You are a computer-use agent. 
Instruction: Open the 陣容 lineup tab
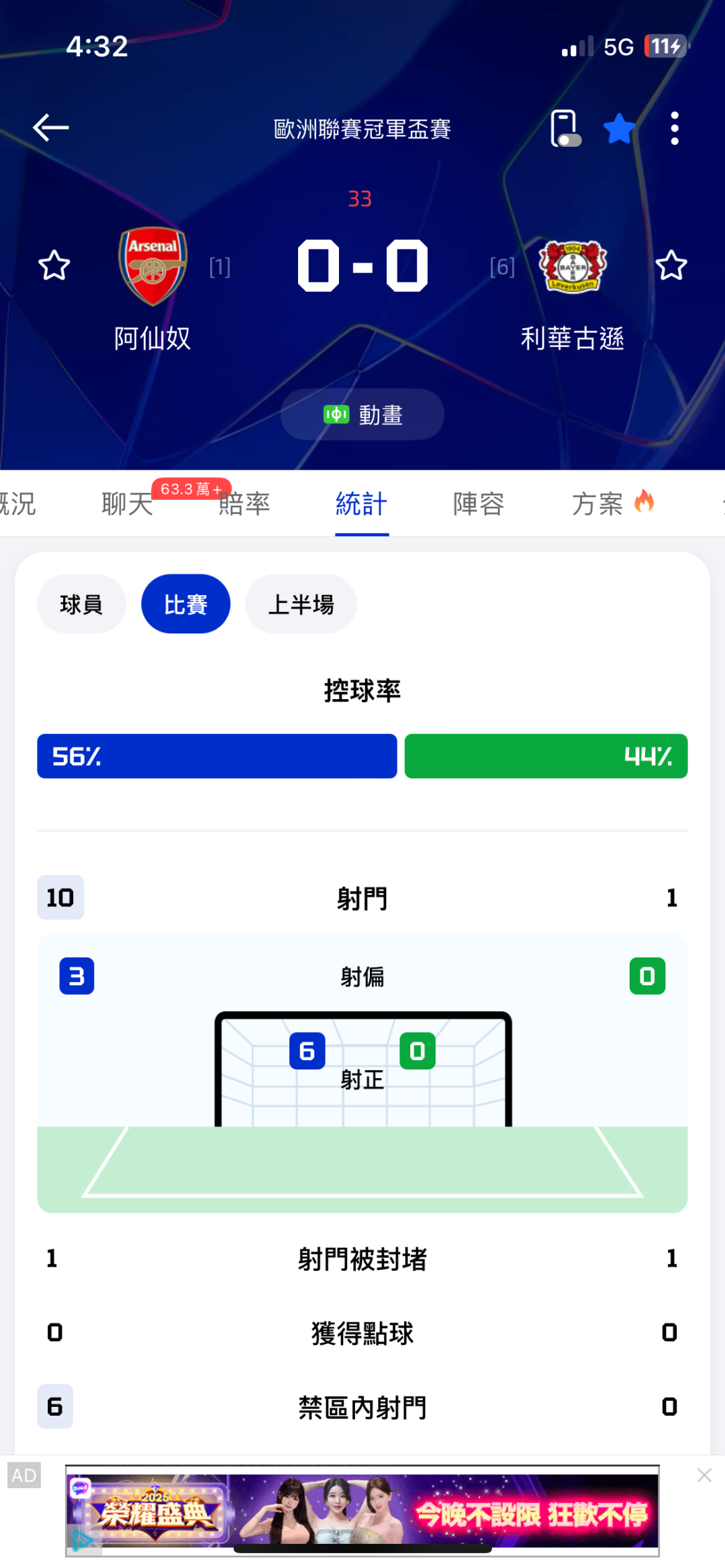pos(479,504)
